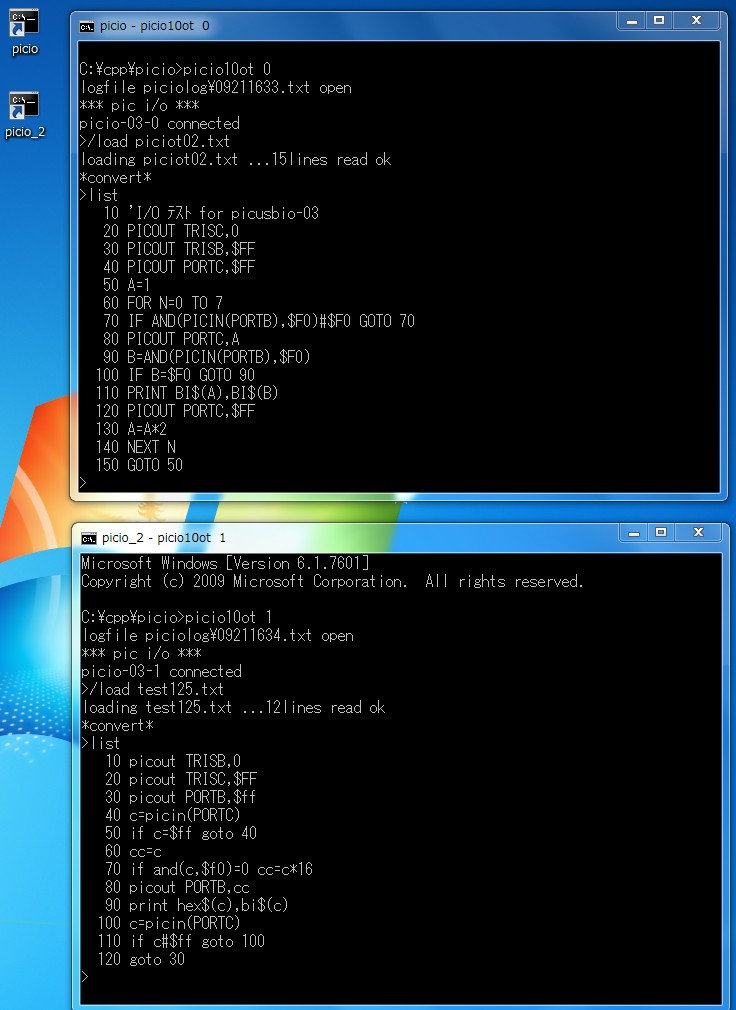Click the command '>/load piciot02.txt'
Screen dimensions: 736x1010
[x=155, y=142]
